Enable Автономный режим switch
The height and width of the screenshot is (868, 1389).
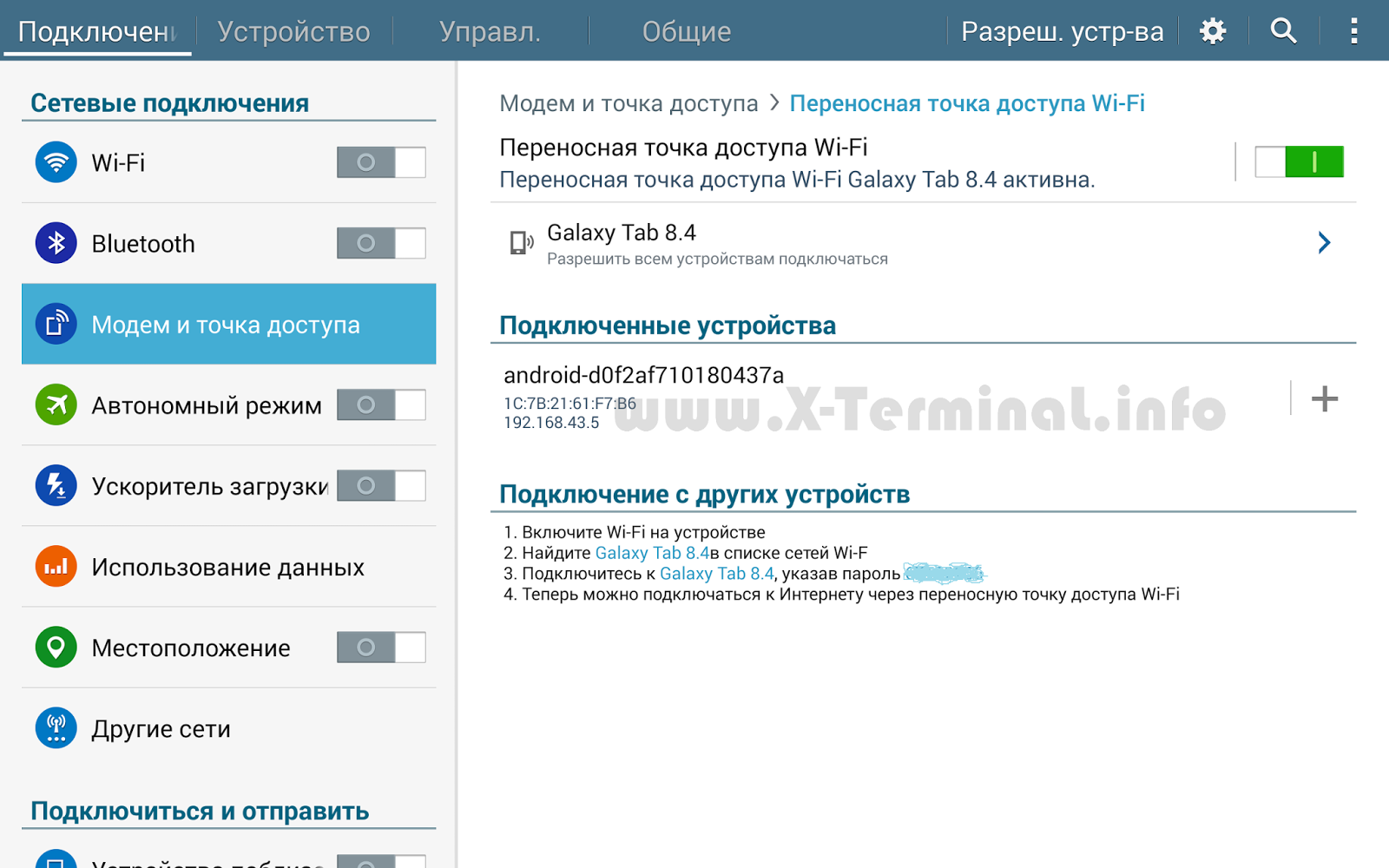[381, 404]
